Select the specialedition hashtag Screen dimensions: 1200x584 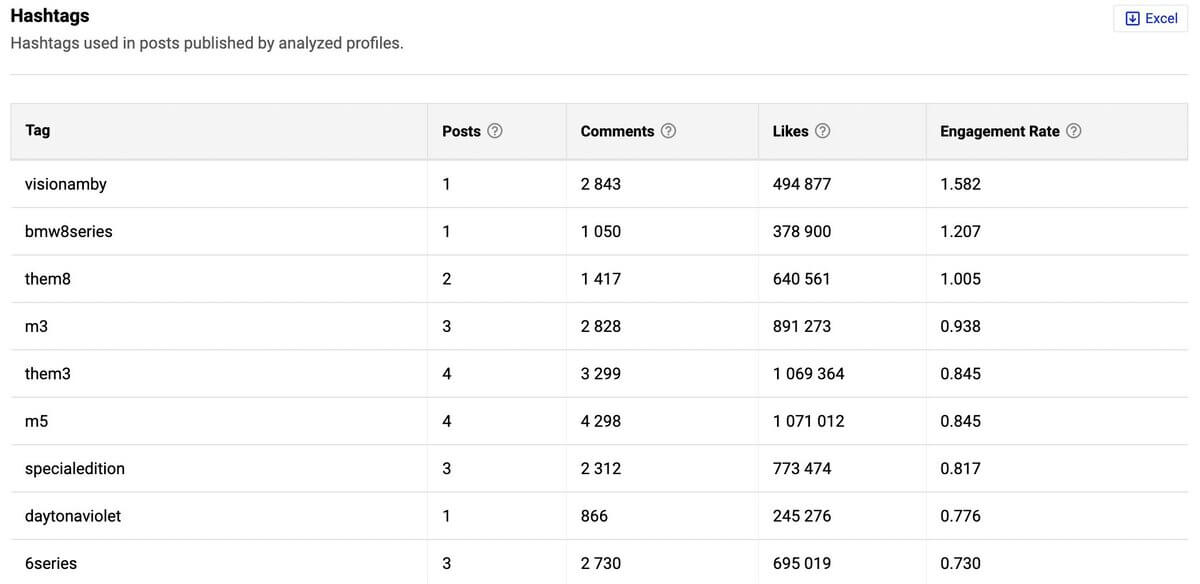75,468
